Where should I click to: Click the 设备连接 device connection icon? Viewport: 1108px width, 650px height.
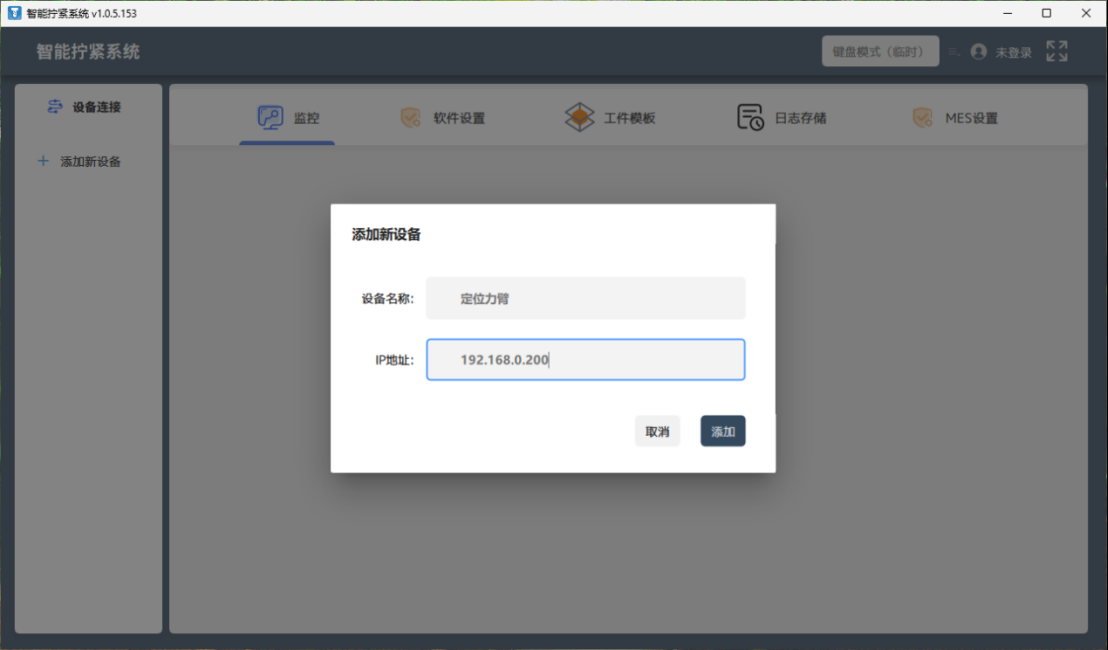[54, 107]
